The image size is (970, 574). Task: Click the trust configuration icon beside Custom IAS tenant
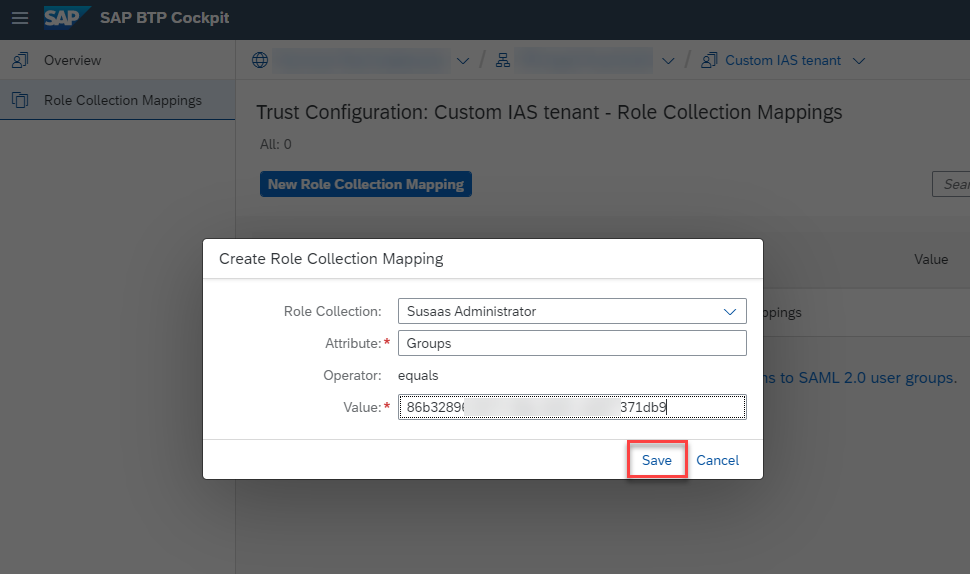[x=709, y=60]
